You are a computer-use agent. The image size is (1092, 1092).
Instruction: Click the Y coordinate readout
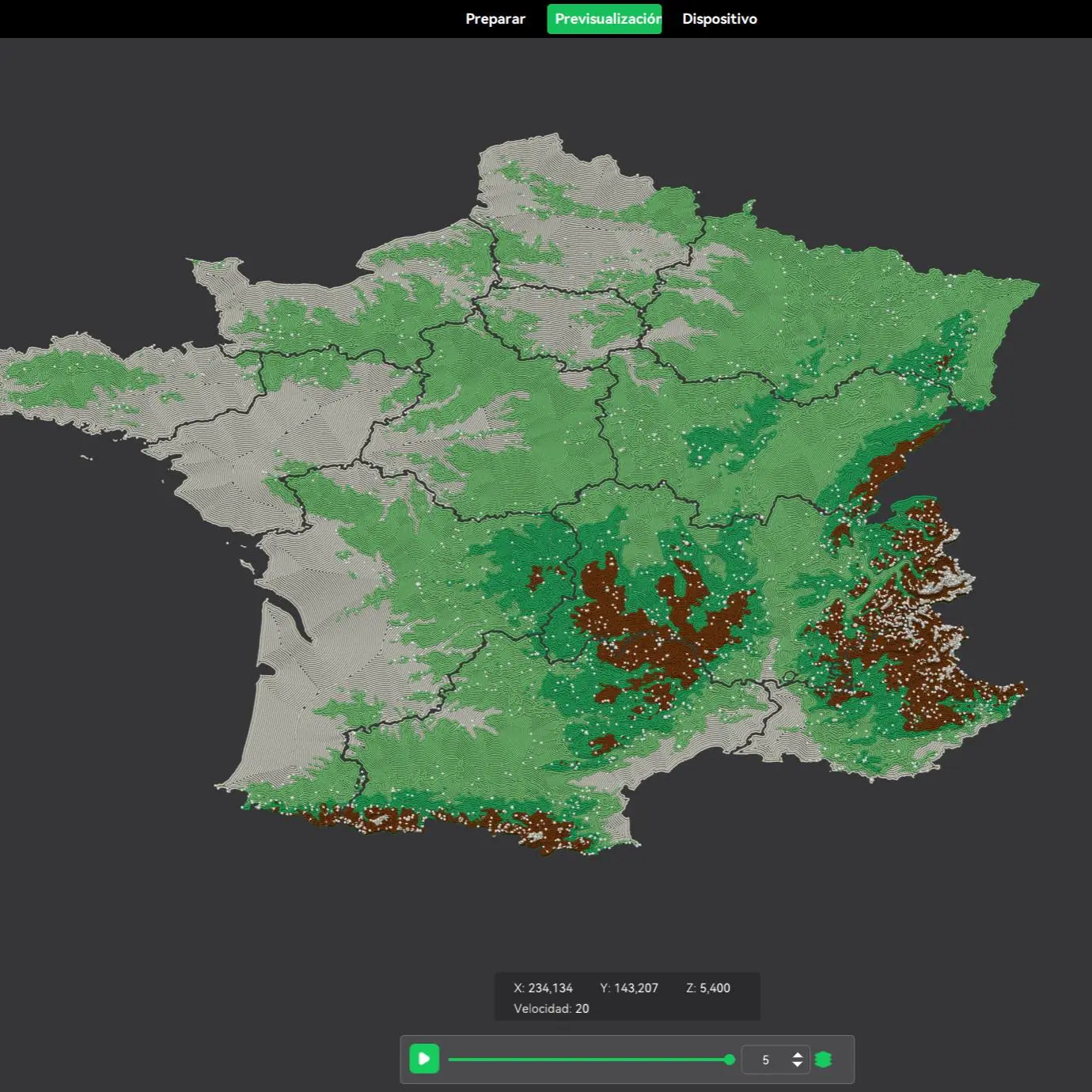629,988
